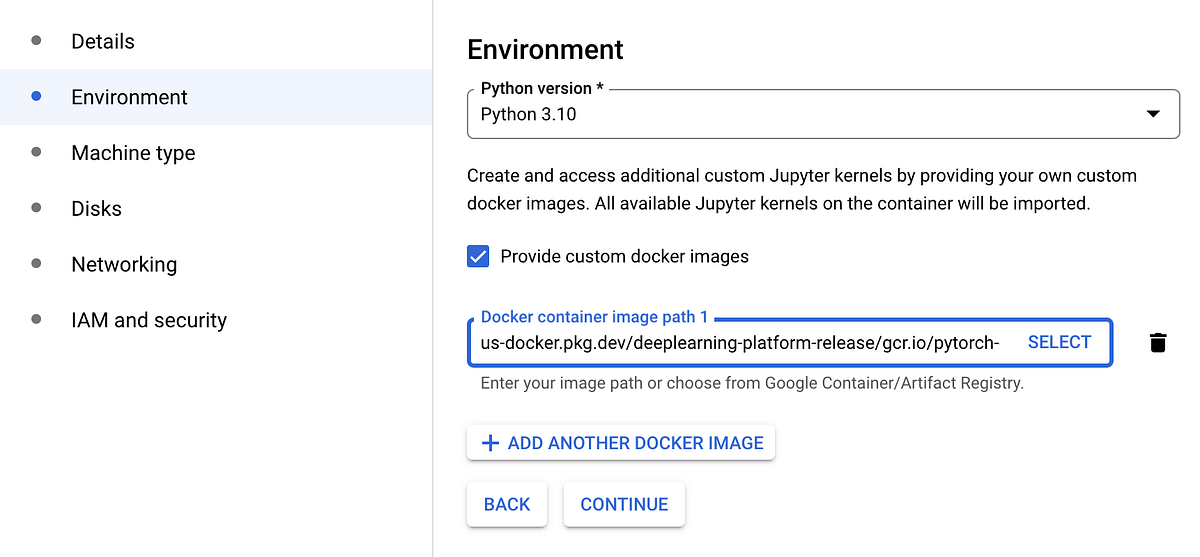Image resolution: width=1200 pixels, height=557 pixels.
Task: Select the Environment step label
Action: (x=129, y=97)
